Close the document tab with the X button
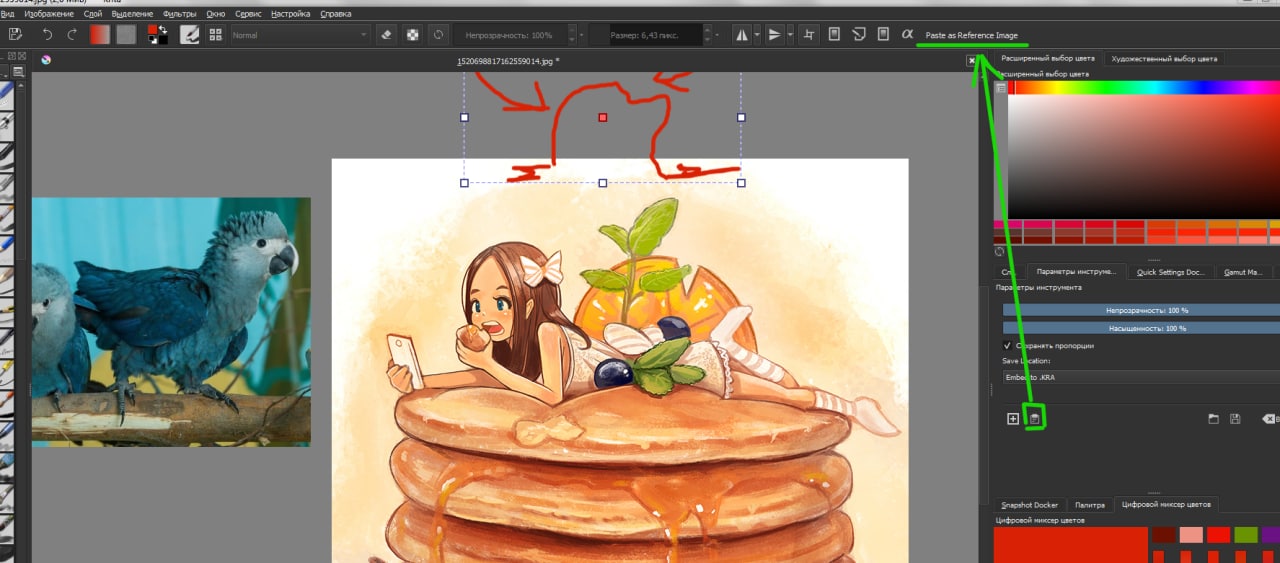Screen dimensions: 1280x563 pos(971,61)
